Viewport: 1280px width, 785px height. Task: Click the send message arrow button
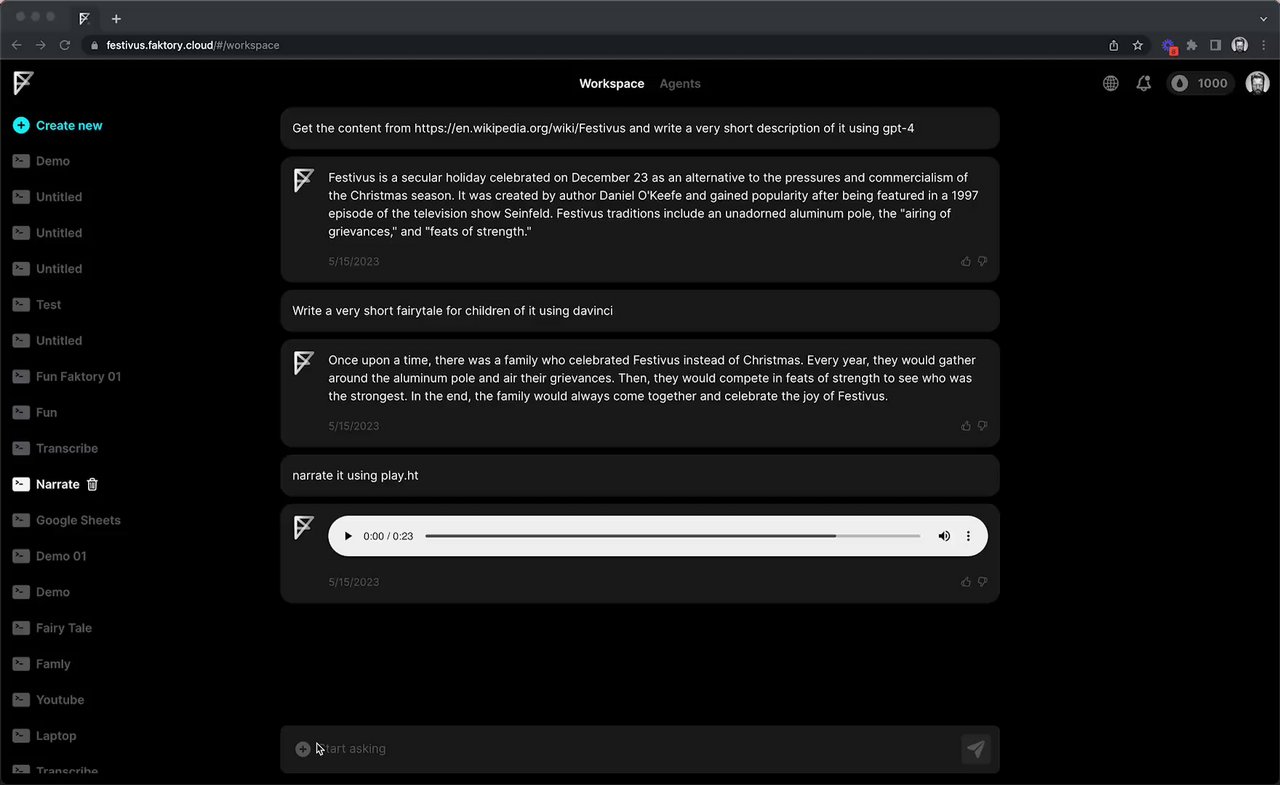point(976,749)
